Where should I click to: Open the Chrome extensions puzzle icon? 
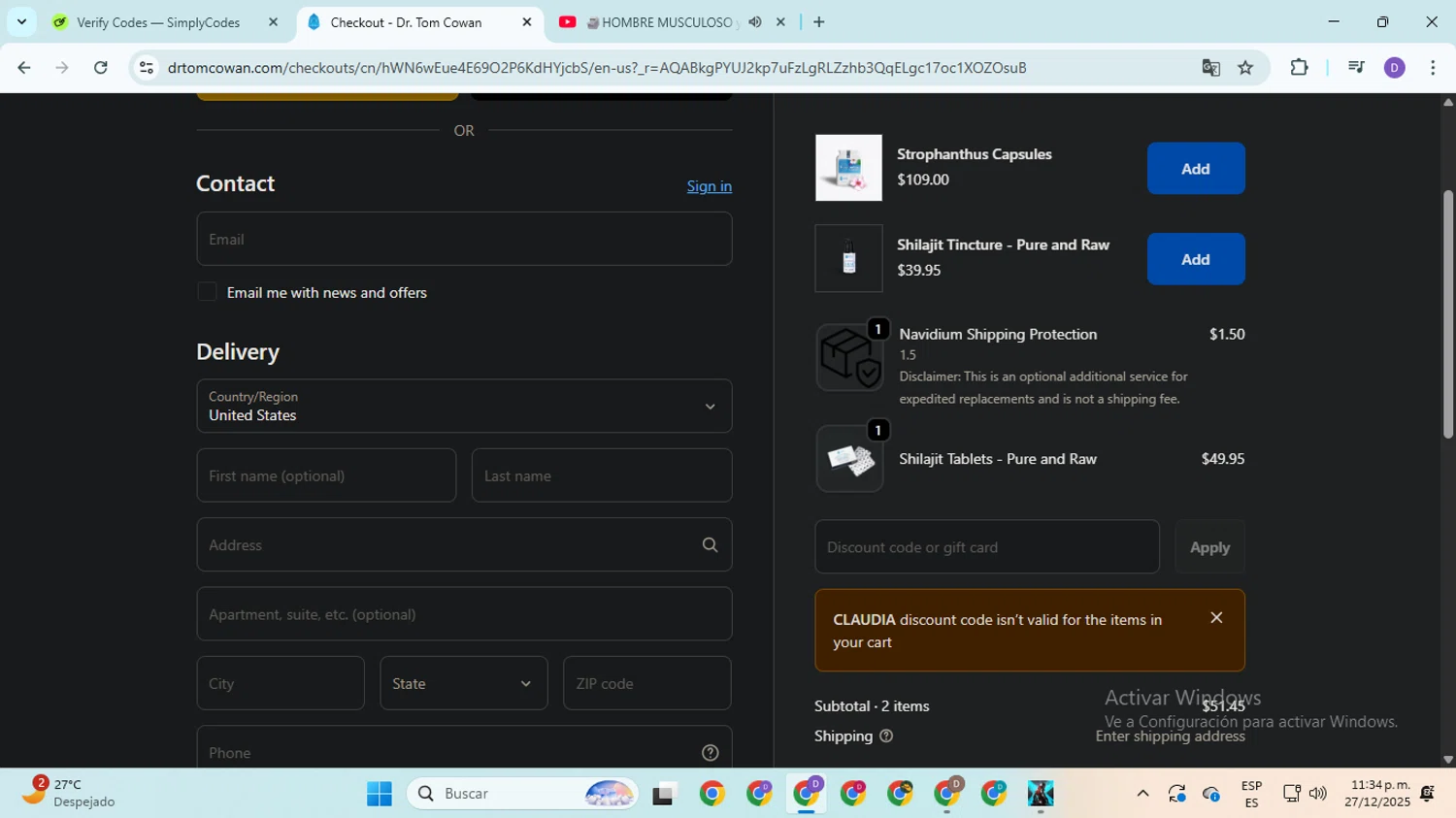(x=1299, y=67)
